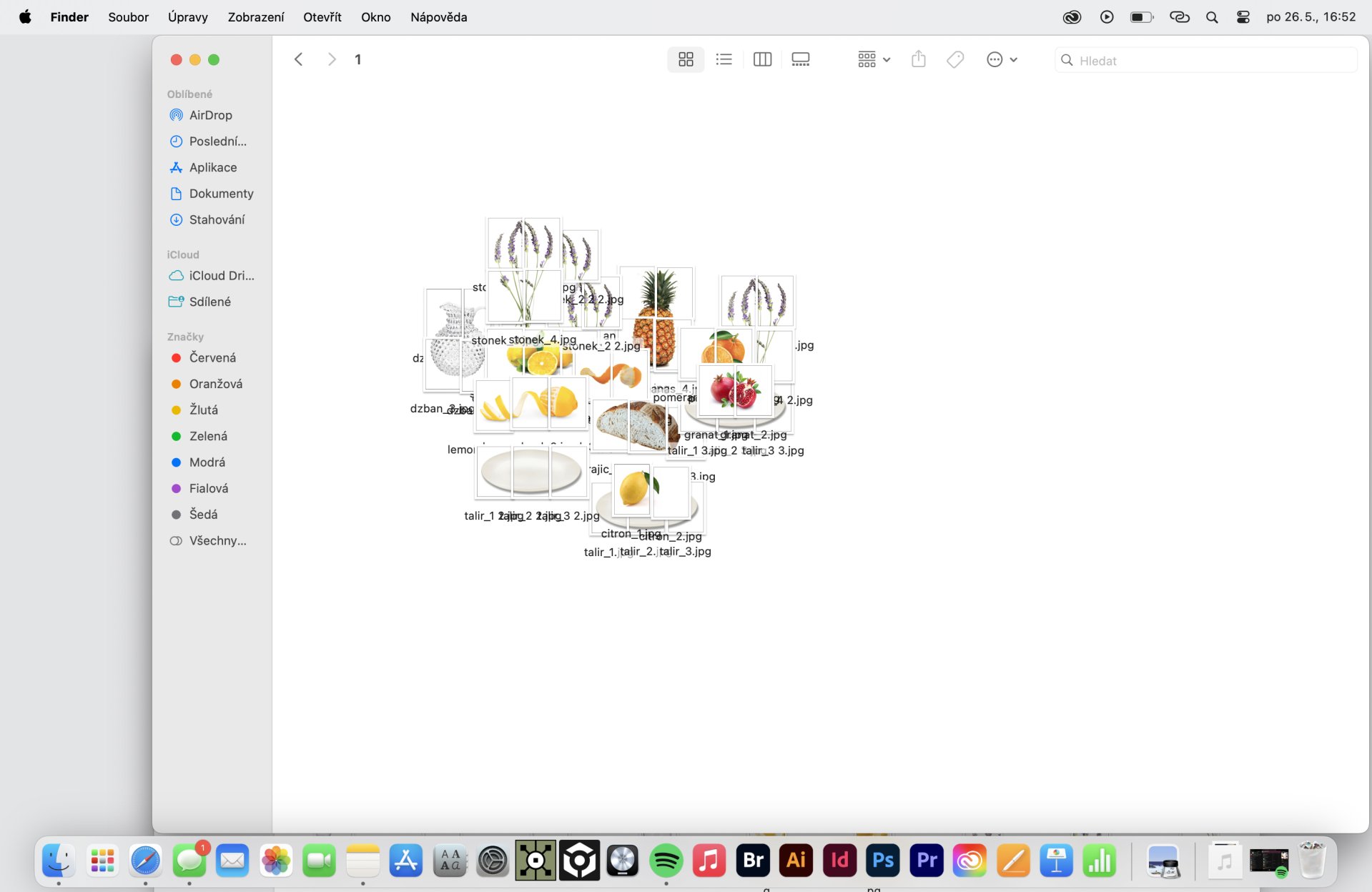
Task: Open the more actions ellipsis dropdown
Action: click(1001, 60)
